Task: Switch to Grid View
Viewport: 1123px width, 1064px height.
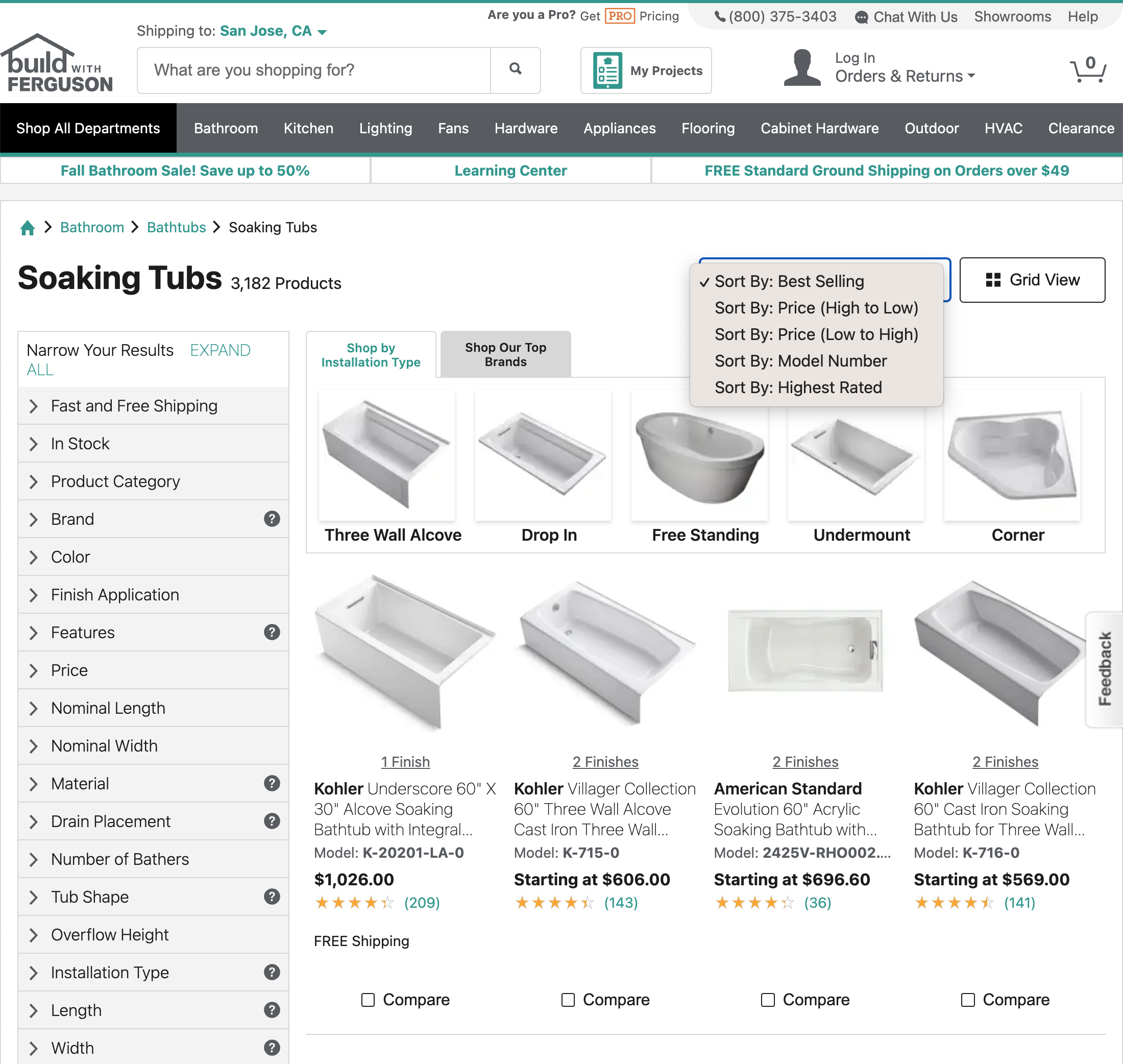Action: tap(1032, 280)
